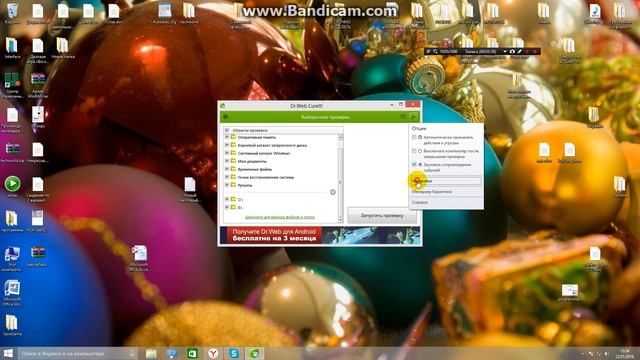The width and height of the screenshot is (640, 360).
Task: Click scan list scrollbar up arrow
Action: [340, 138]
